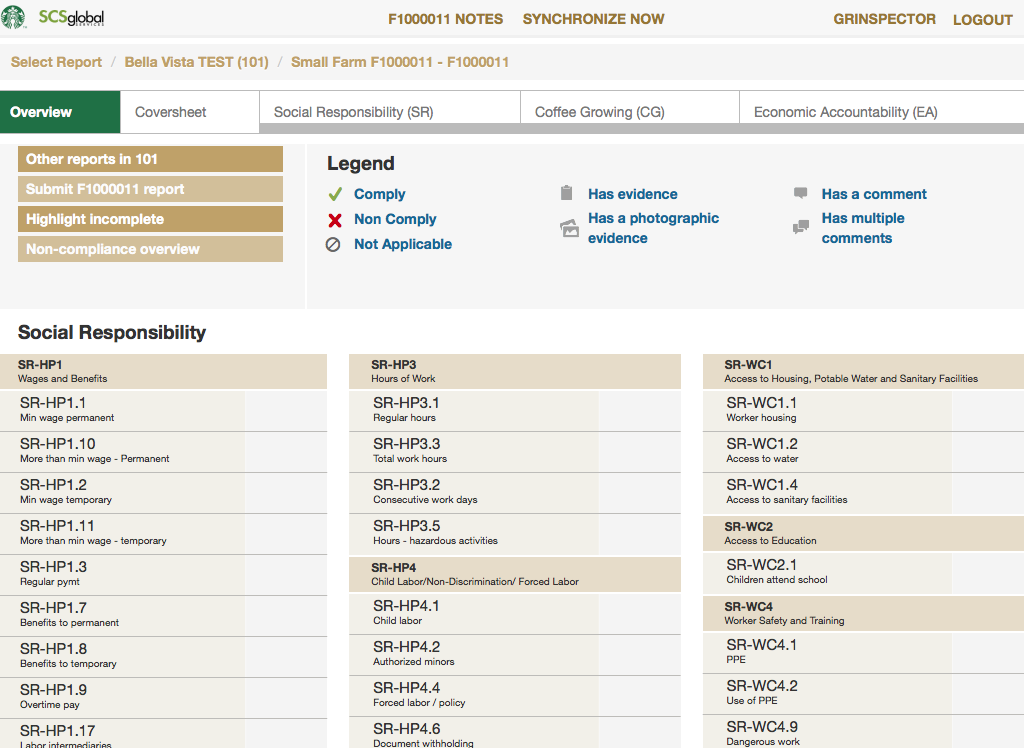Click the Has evidence clipboard icon
This screenshot has height=748, width=1024.
(567, 194)
